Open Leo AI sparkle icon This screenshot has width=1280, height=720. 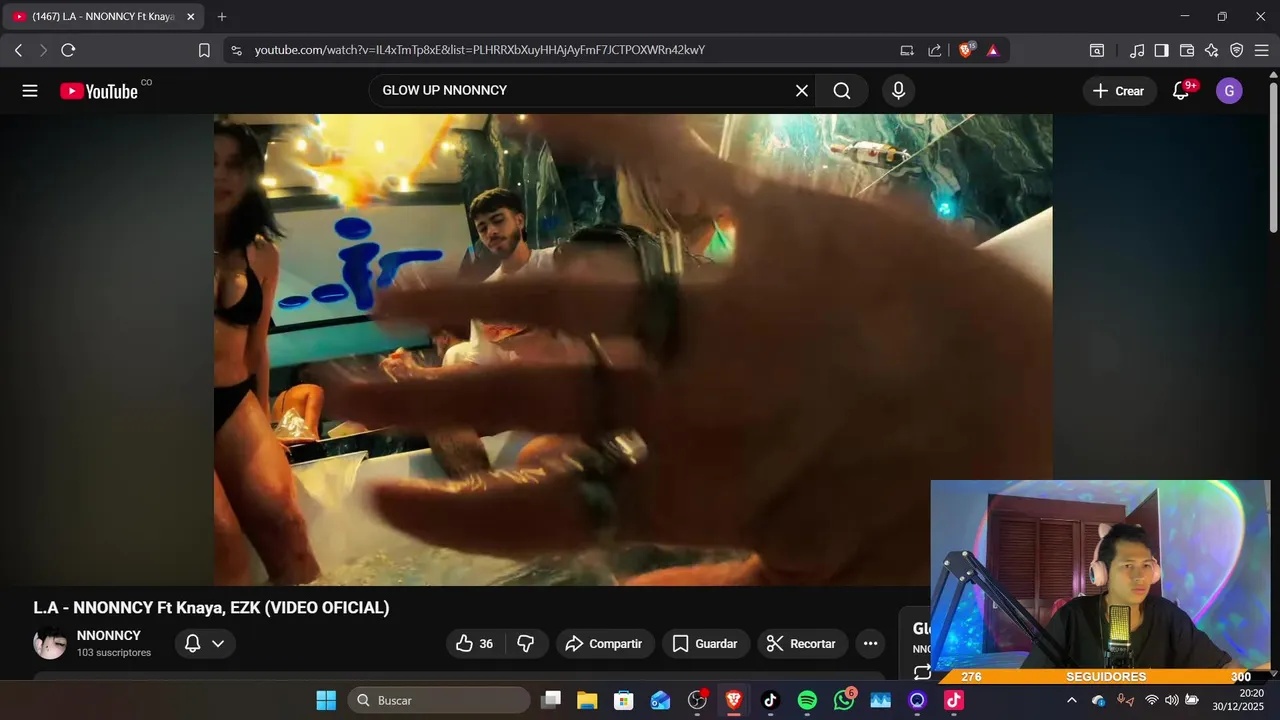pyautogui.click(x=1212, y=50)
